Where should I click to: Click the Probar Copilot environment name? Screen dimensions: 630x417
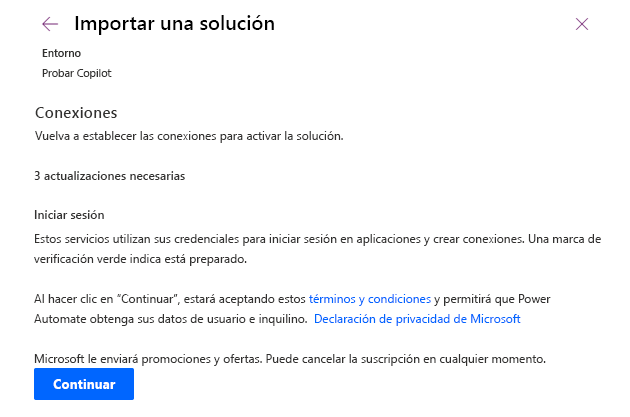coord(77,73)
